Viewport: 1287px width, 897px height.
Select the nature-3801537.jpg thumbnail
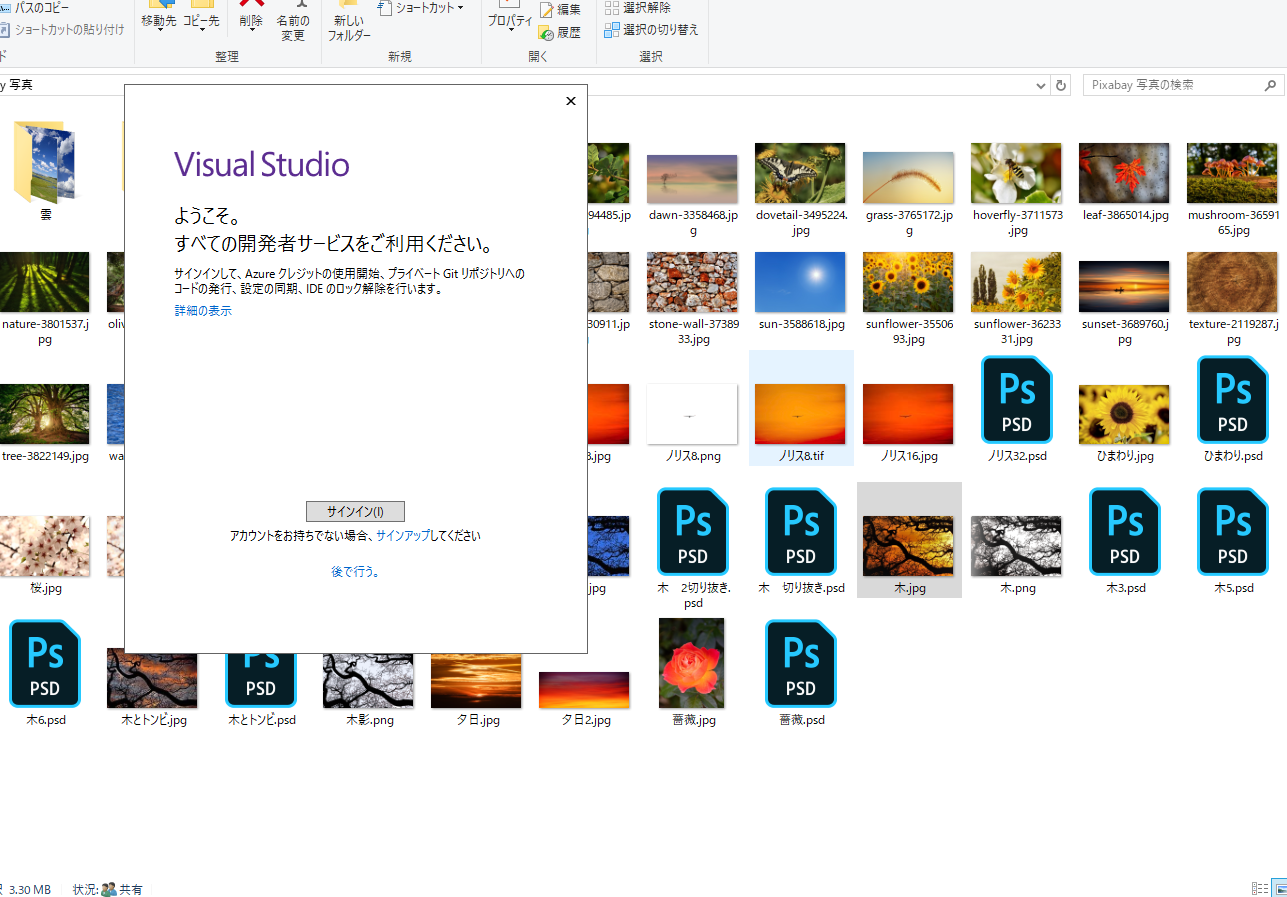click(44, 282)
